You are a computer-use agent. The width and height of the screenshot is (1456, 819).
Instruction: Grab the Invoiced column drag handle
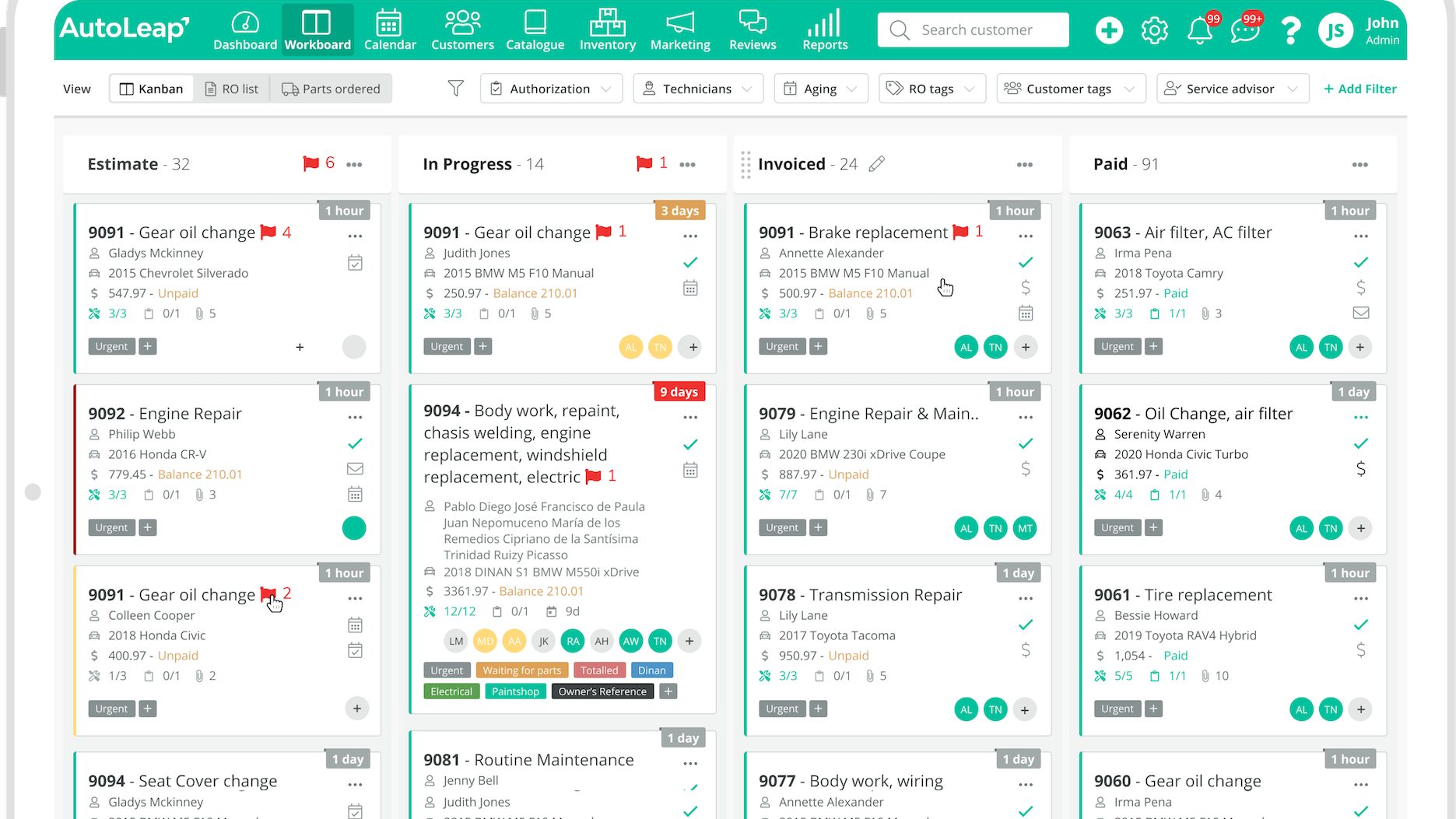point(746,164)
